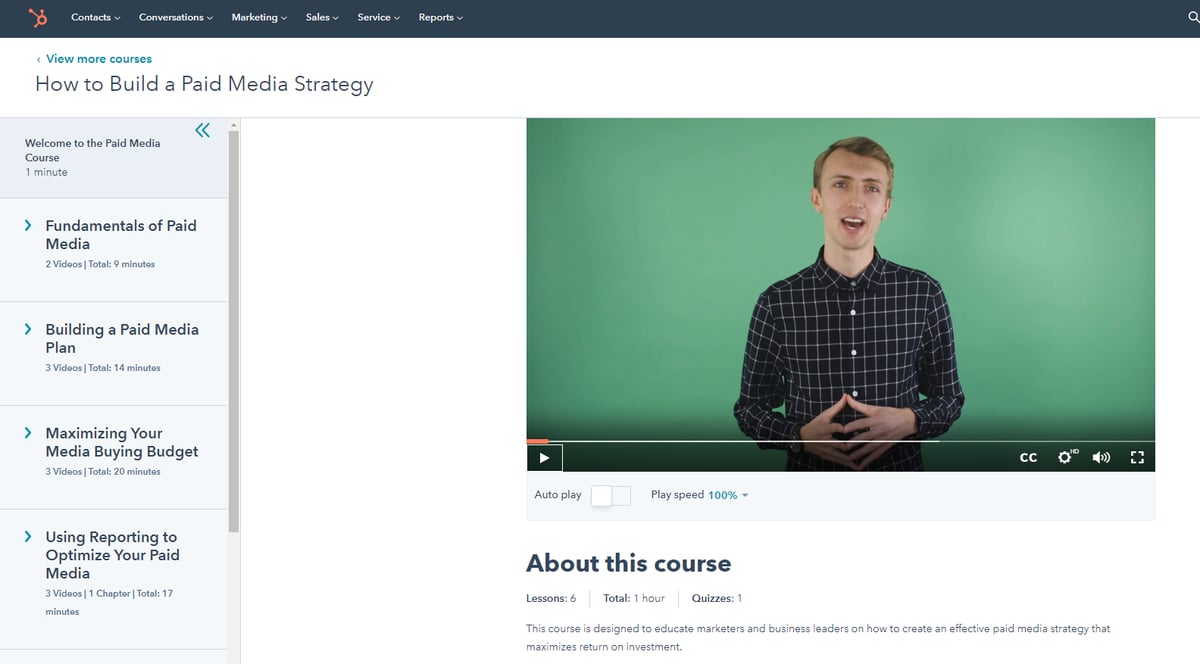Open the video quality settings gear
This screenshot has height=664, width=1200.
click(x=1065, y=457)
